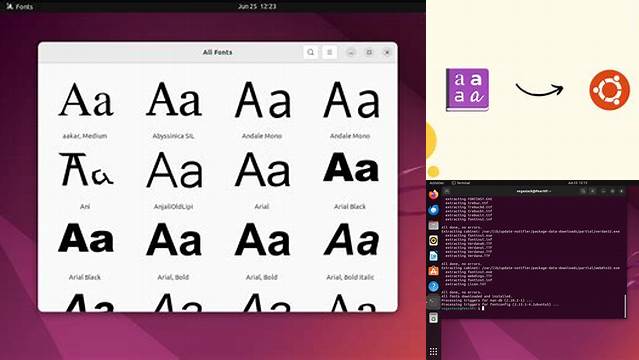The height and width of the screenshot is (360, 639).
Task: Open Ubuntu Software from the dock
Action: point(434,271)
